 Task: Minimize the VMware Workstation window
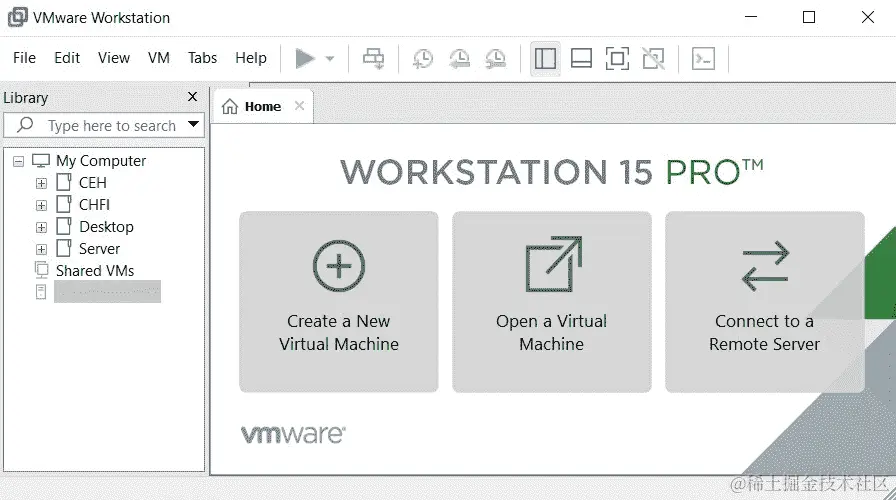click(x=751, y=17)
